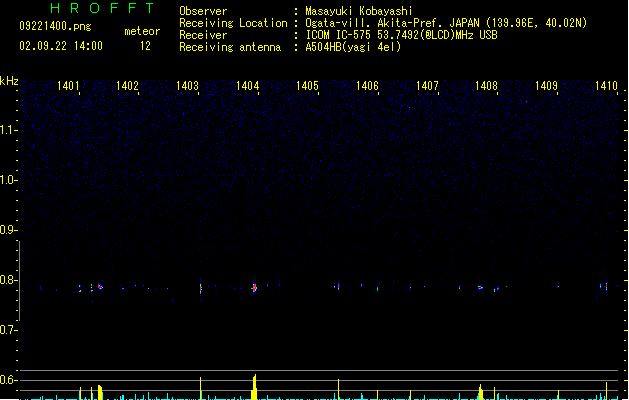
Task: Click the Observer label
Action: click(203, 11)
